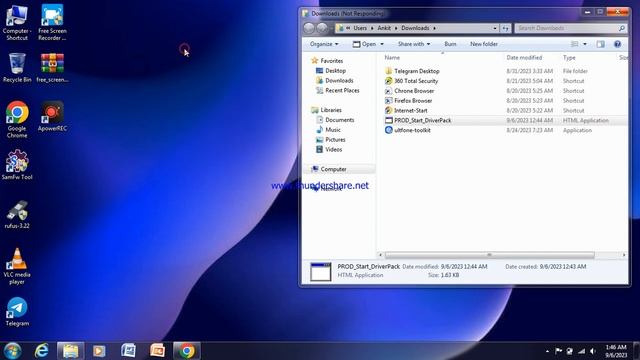Select Libraries in the navigation pane
The height and width of the screenshot is (360, 640).
[327, 110]
